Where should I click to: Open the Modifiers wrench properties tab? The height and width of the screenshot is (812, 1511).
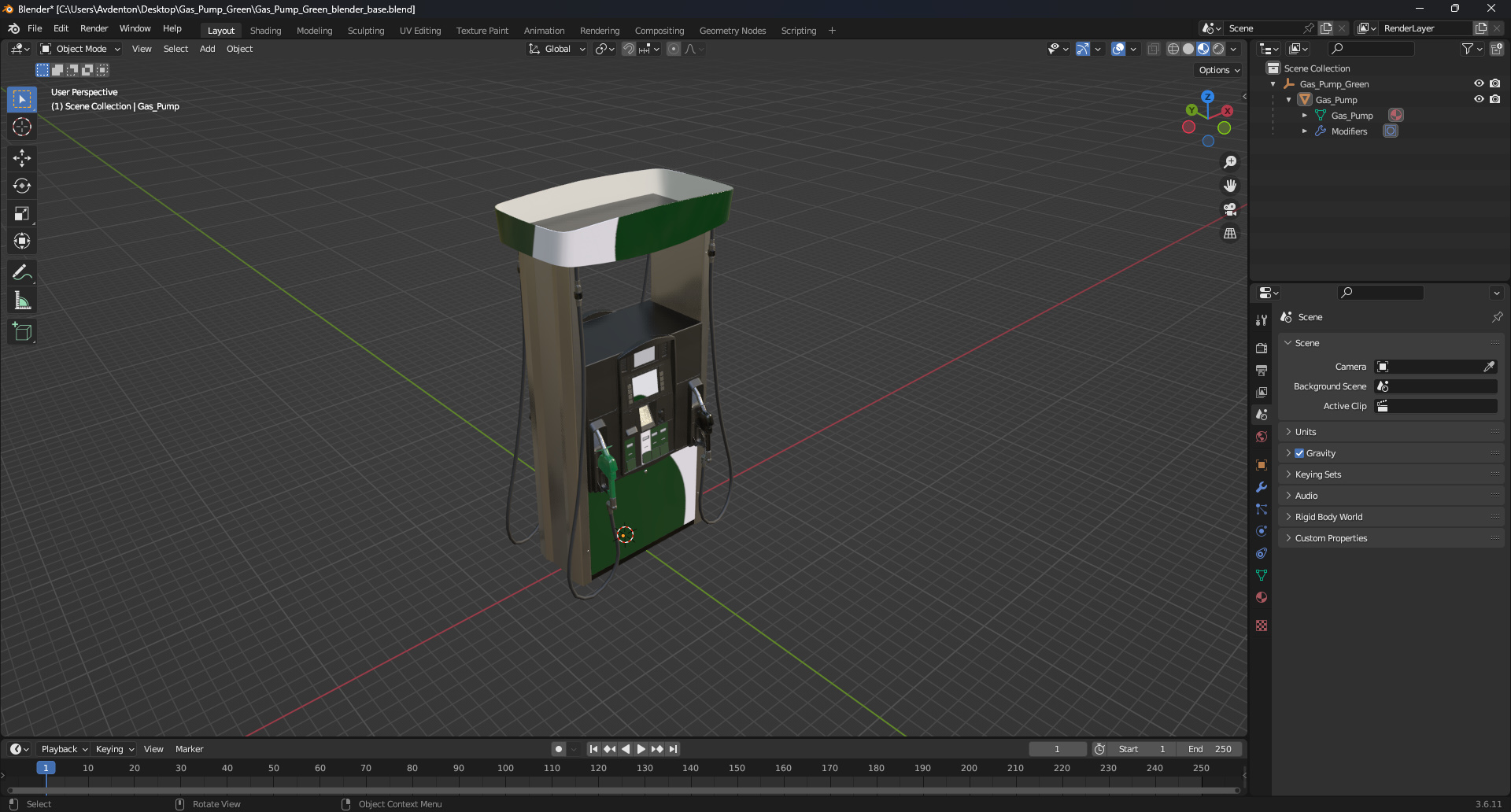[x=1262, y=487]
